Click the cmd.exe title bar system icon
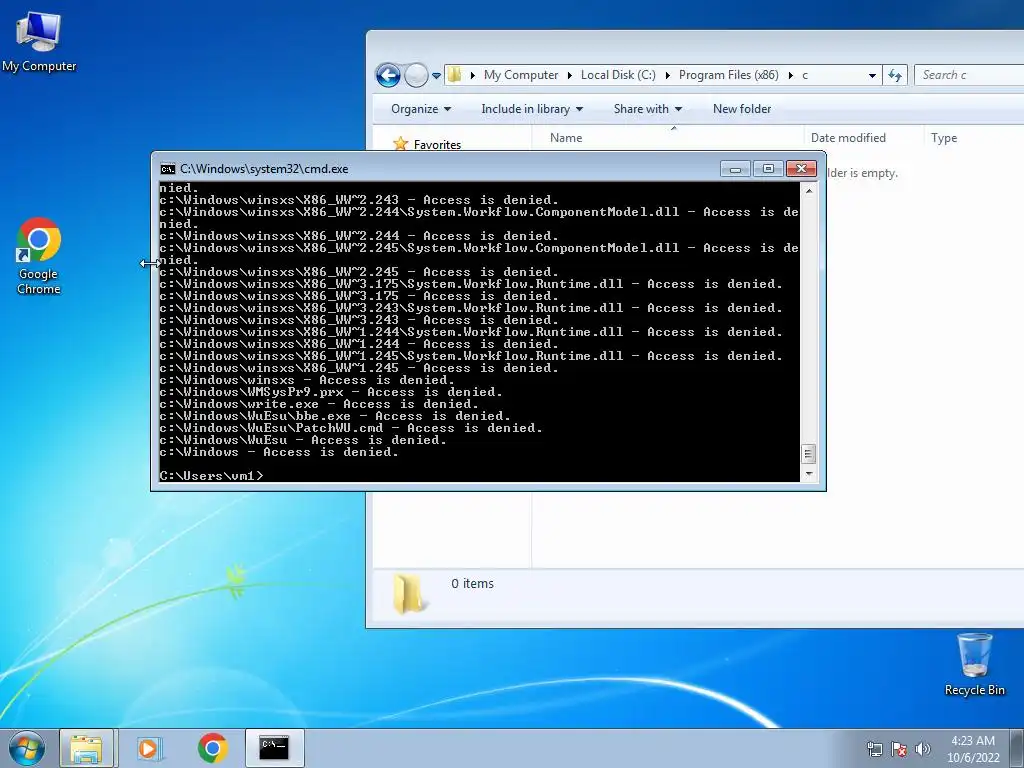1024x768 pixels. pyautogui.click(x=168, y=169)
